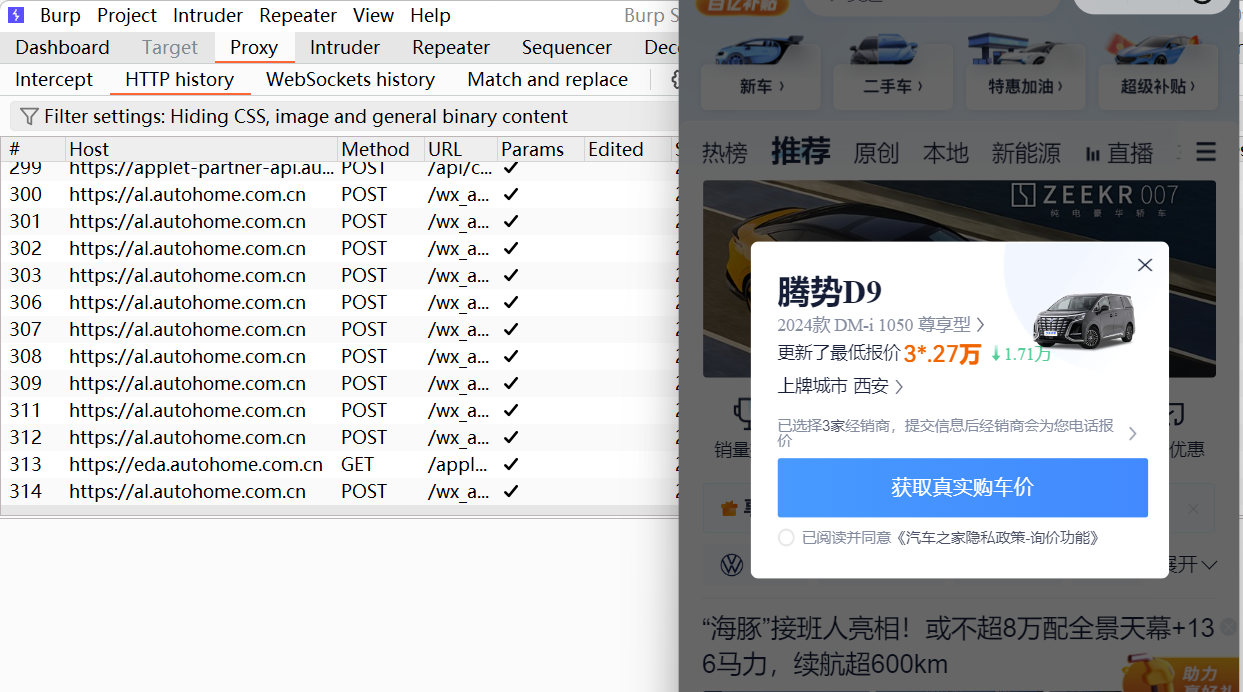Switch to the Dashboard tab
Screen dimensions: 1243x692
(x=62, y=47)
